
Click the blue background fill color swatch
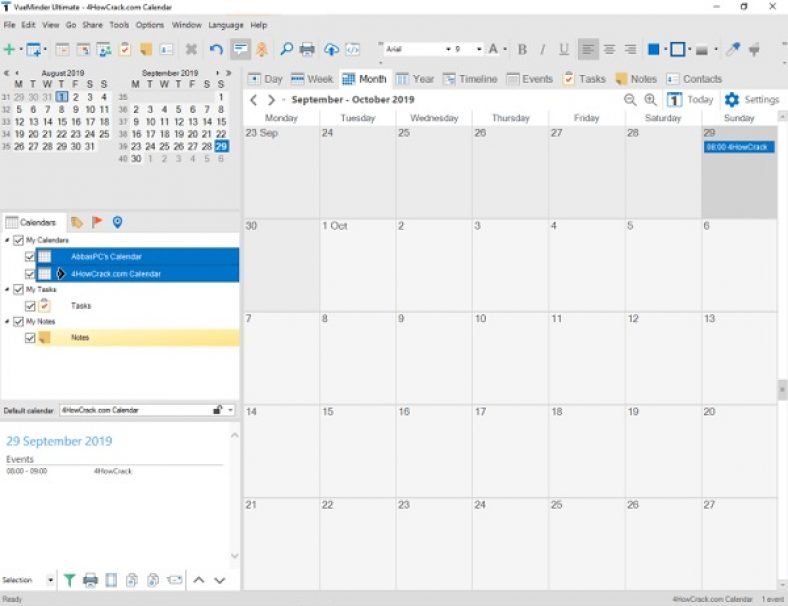pyautogui.click(x=653, y=49)
